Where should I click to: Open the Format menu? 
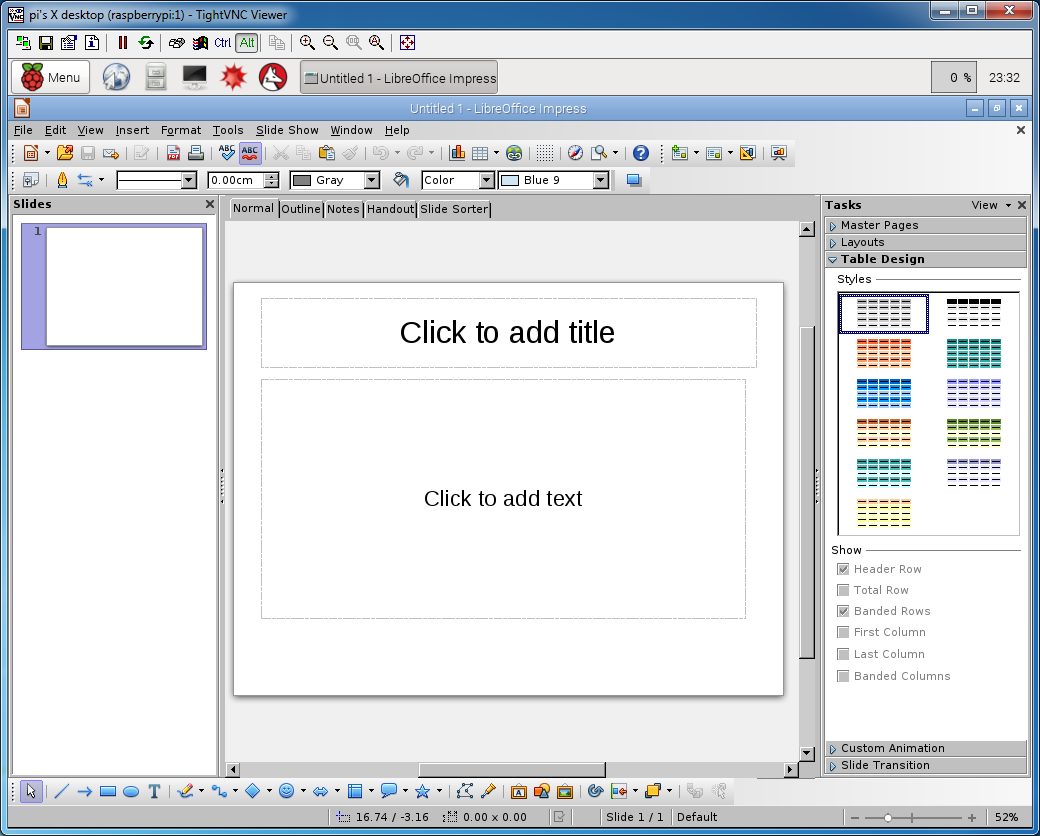click(180, 130)
